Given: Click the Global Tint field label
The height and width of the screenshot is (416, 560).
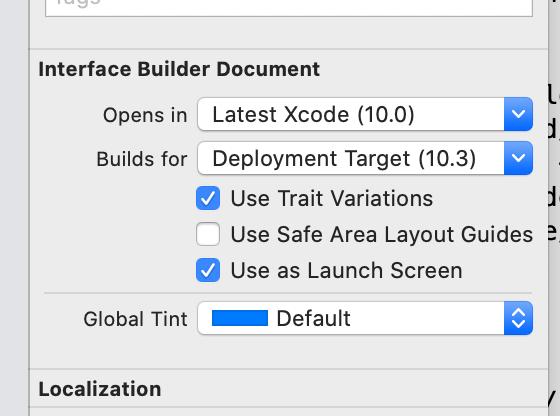Looking at the screenshot, I should (x=135, y=319).
